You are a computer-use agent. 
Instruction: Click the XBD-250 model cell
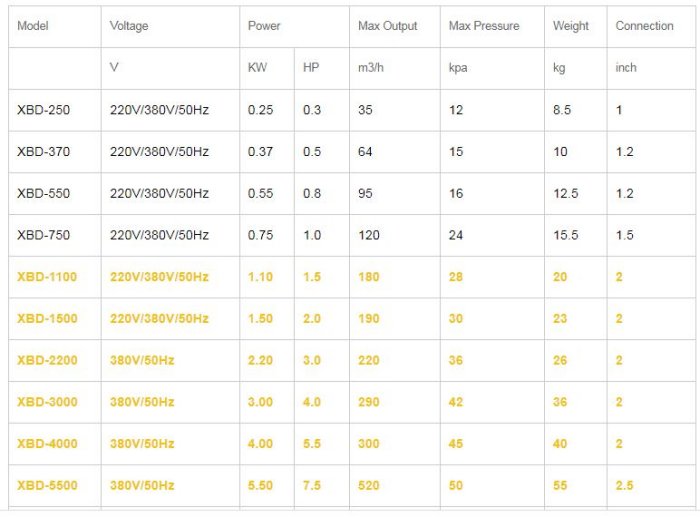pyautogui.click(x=43, y=110)
